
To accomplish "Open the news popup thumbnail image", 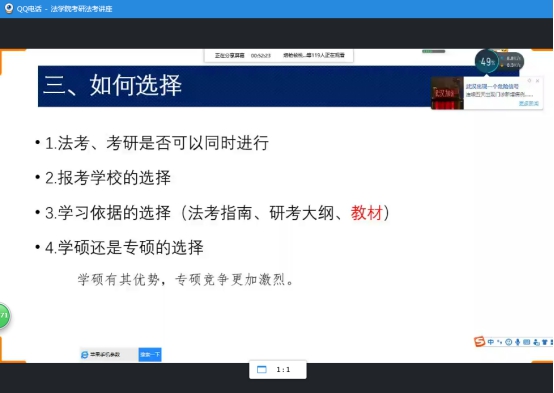I will (x=447, y=93).
